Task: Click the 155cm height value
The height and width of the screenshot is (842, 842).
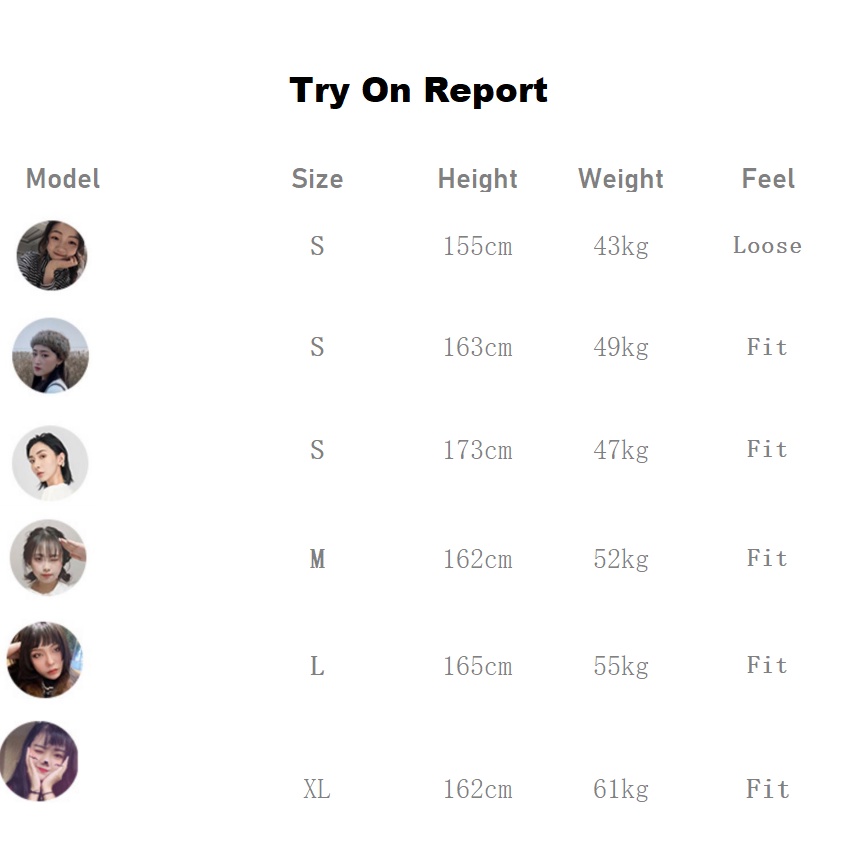Action: click(478, 247)
